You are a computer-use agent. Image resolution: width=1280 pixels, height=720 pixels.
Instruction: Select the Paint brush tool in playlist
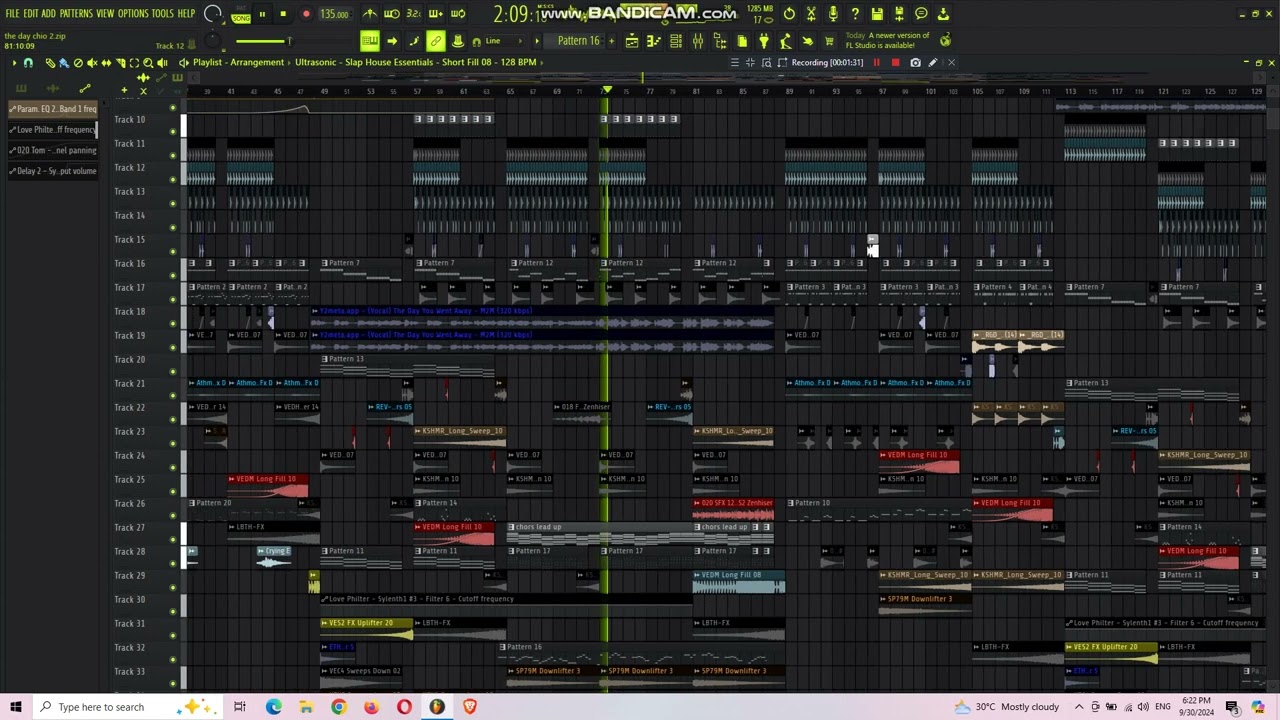pyautogui.click(x=63, y=63)
